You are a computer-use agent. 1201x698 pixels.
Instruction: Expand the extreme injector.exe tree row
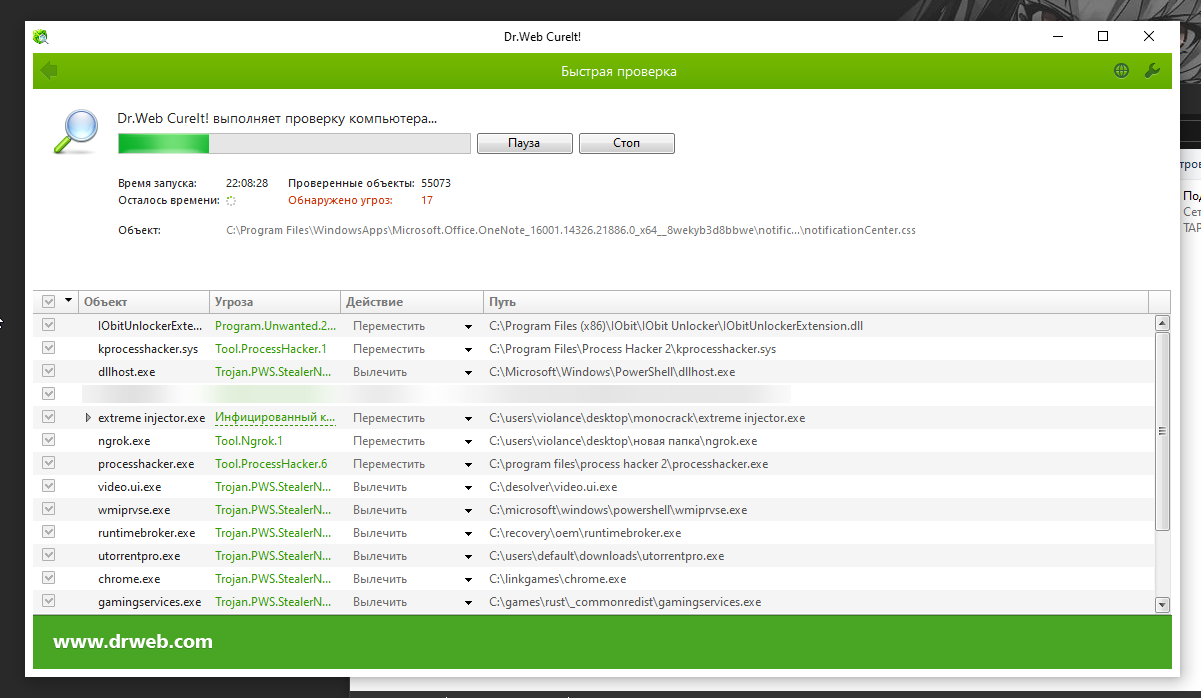coord(88,418)
